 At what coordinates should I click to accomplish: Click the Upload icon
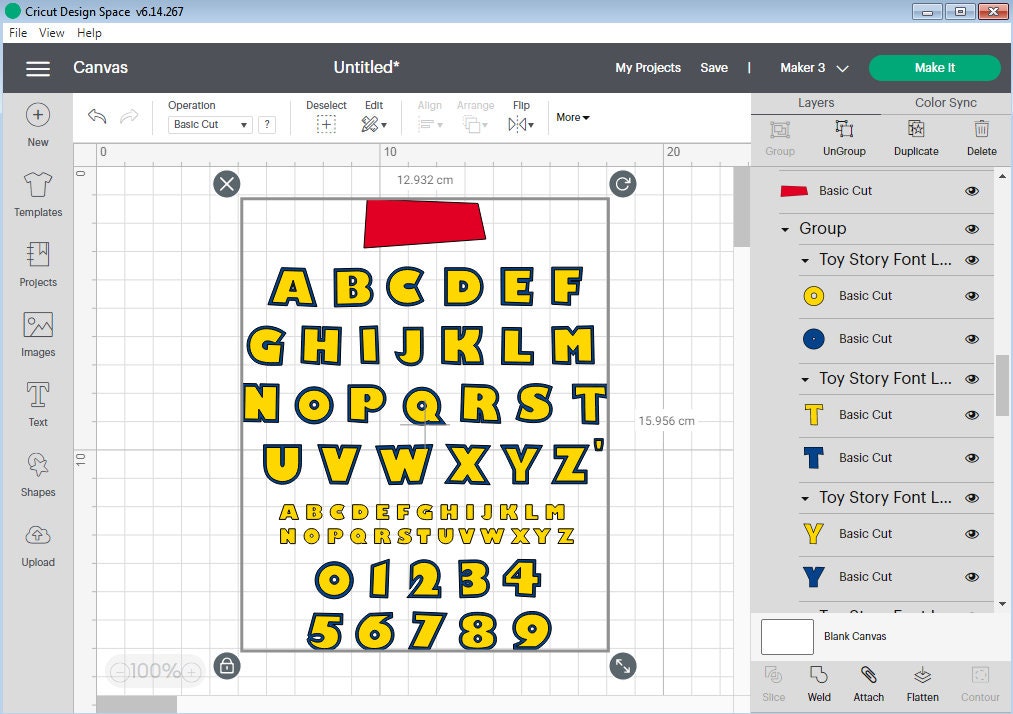coord(37,542)
